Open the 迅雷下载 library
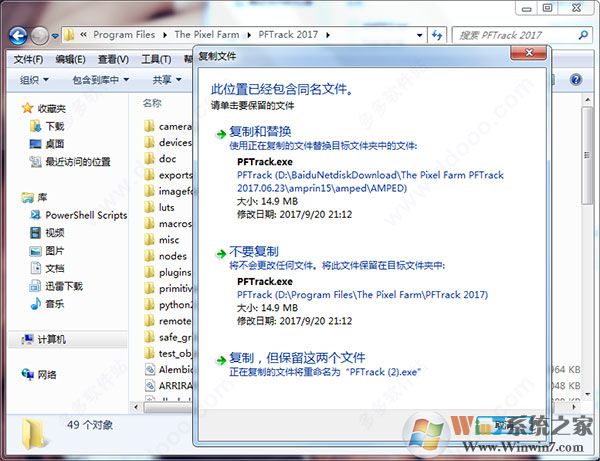Image resolution: width=600 pixels, height=461 pixels. (56, 286)
